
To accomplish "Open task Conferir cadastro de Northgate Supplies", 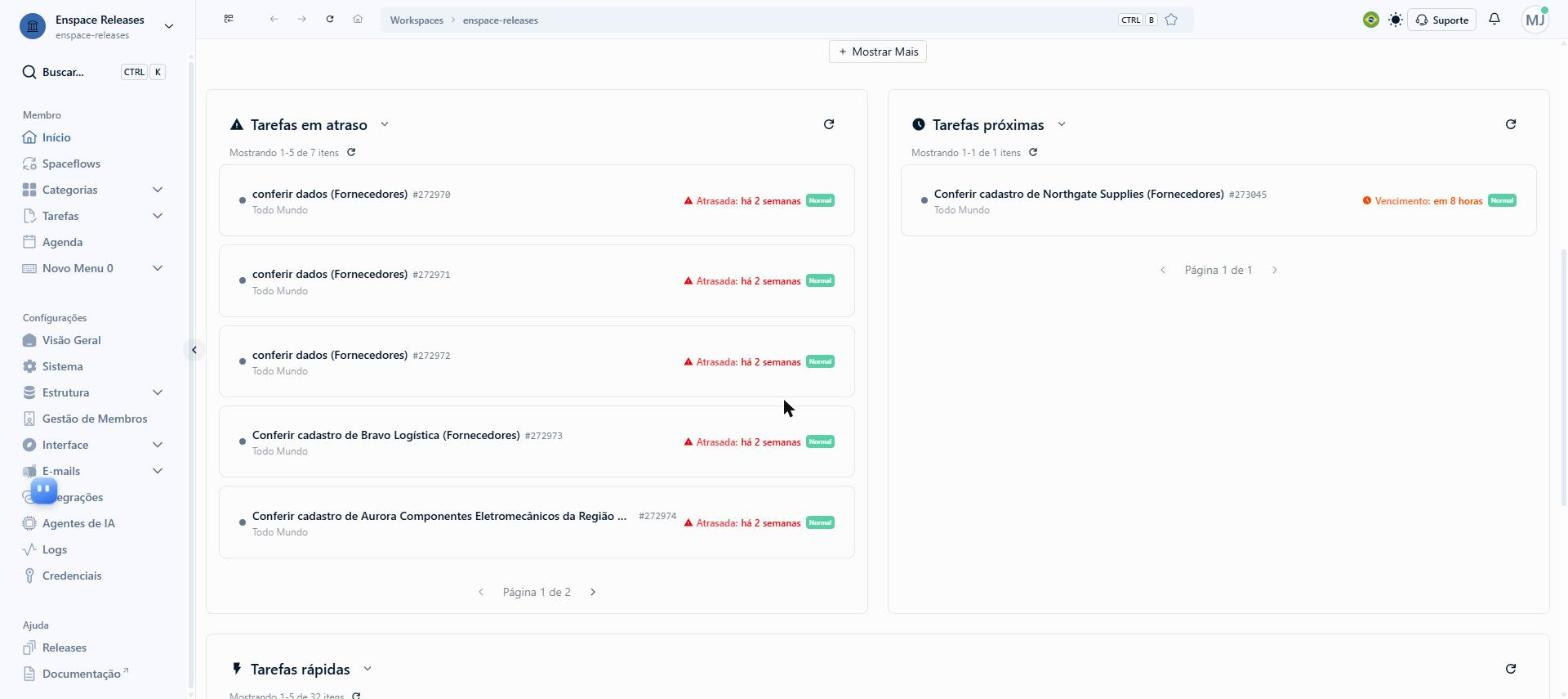I will coord(1219,200).
